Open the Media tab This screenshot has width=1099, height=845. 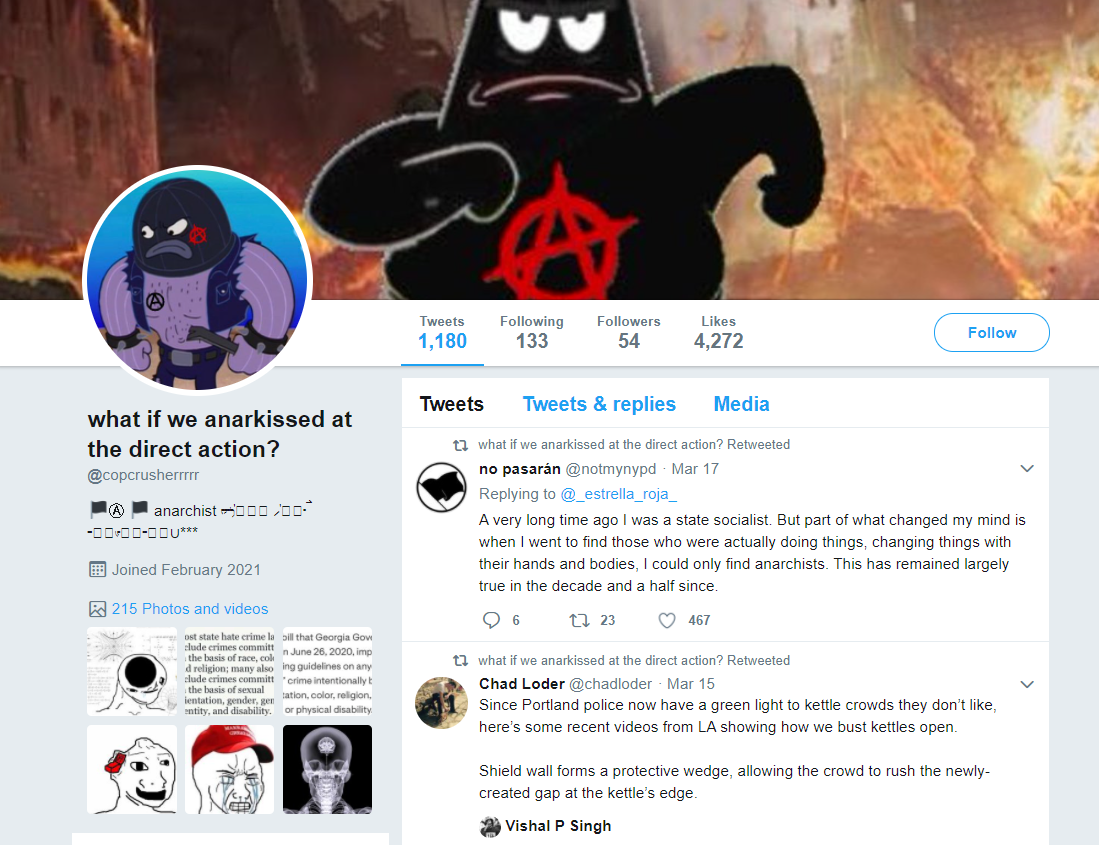(x=742, y=404)
